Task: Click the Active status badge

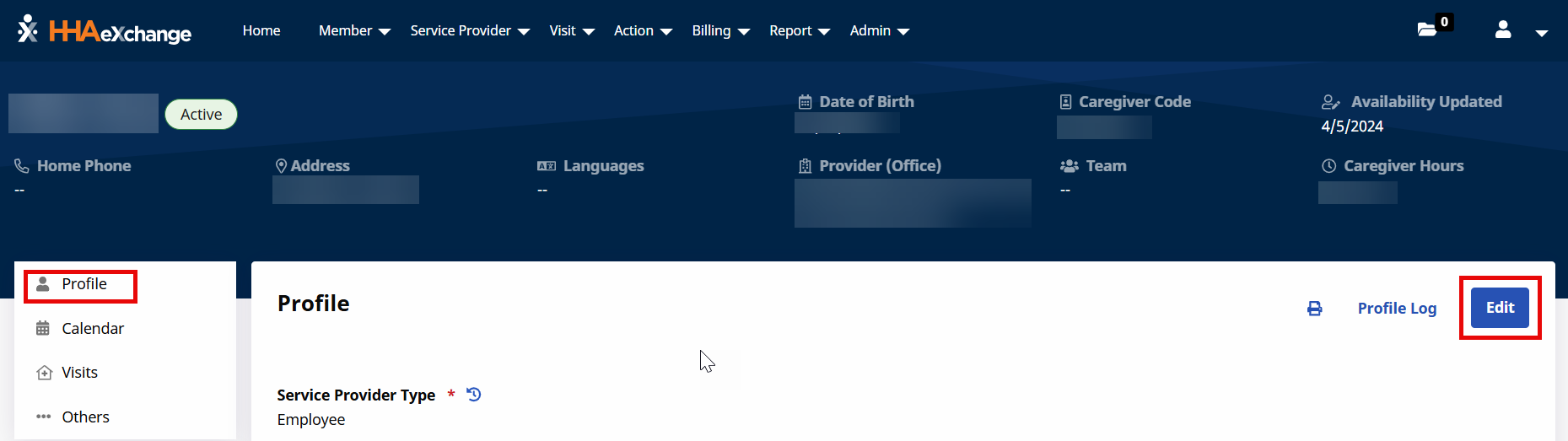Action: coord(201,115)
